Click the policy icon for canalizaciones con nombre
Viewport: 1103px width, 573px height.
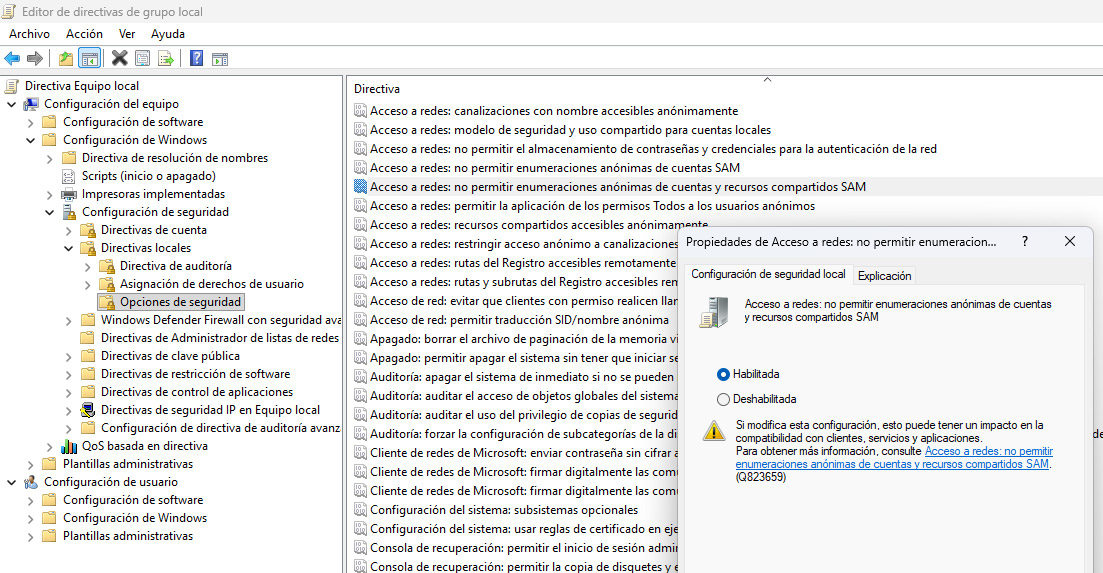[360, 110]
